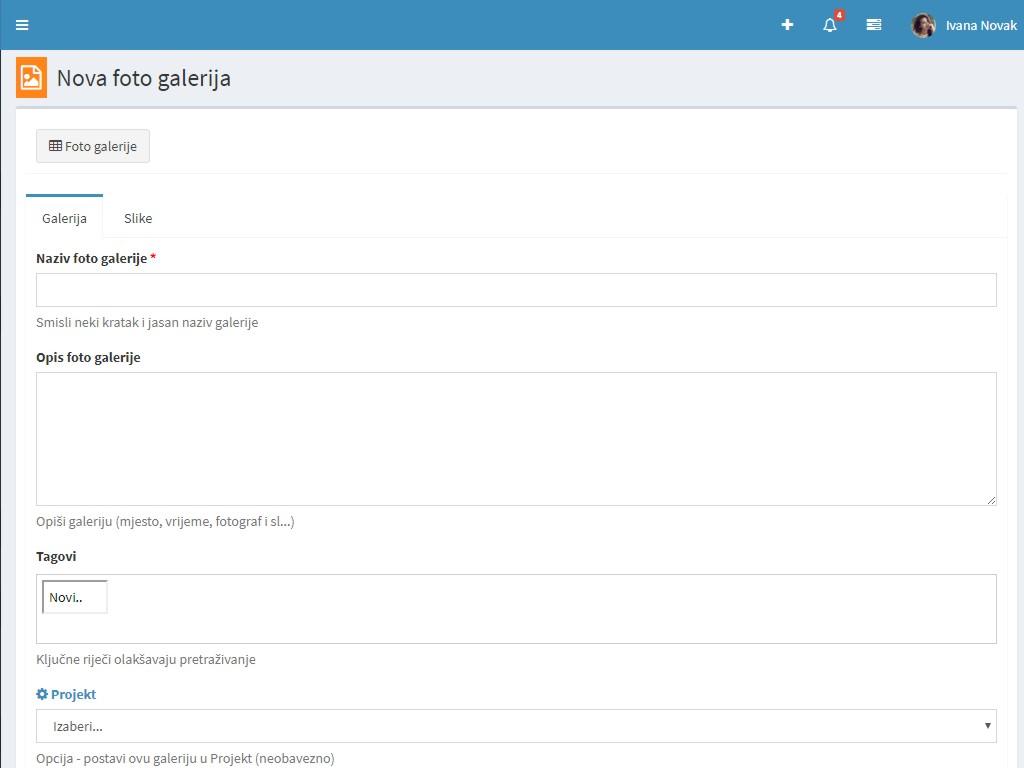Grab the description textarea resize handle
Viewport: 1024px width, 768px height.
click(x=991, y=500)
